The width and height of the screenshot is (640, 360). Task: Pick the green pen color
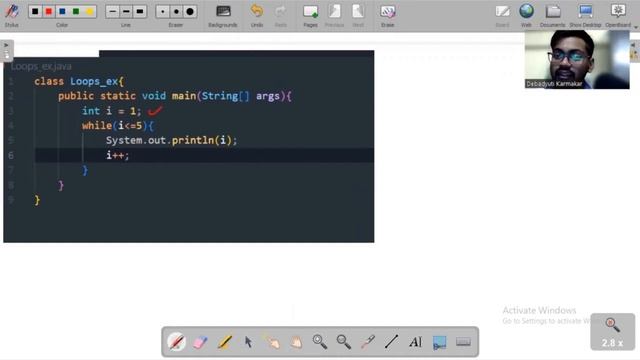(x=76, y=11)
